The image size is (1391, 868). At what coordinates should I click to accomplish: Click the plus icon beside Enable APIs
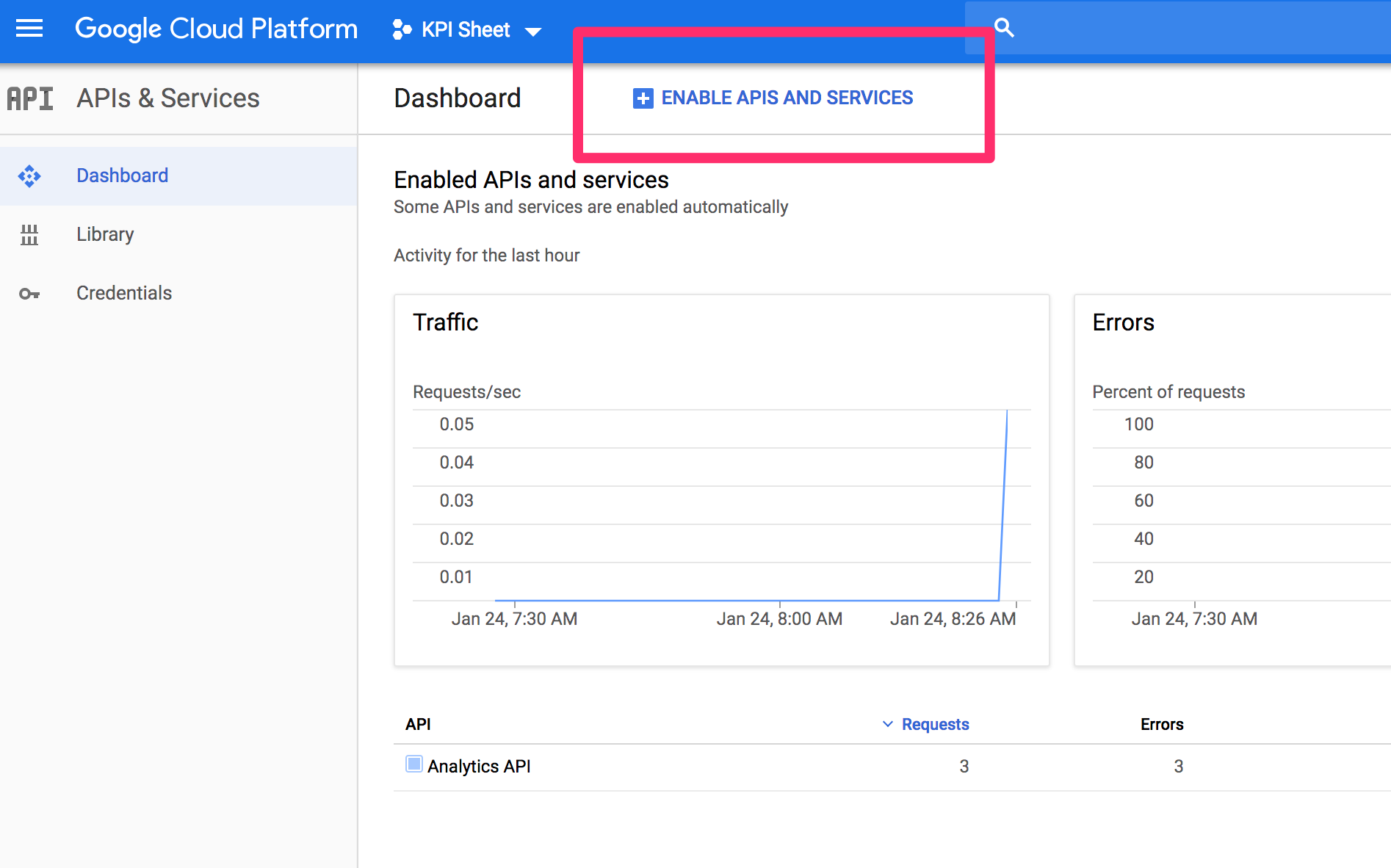point(643,98)
